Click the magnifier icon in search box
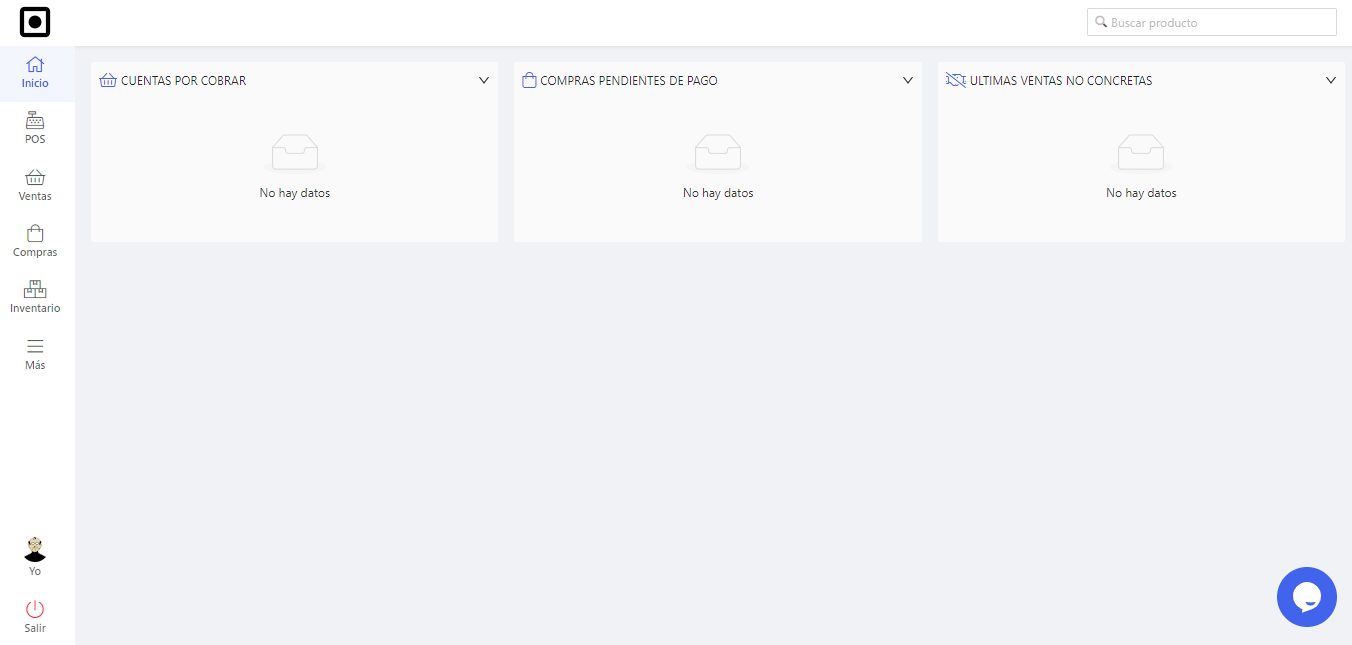Viewport: 1352px width, 645px height. (1101, 22)
